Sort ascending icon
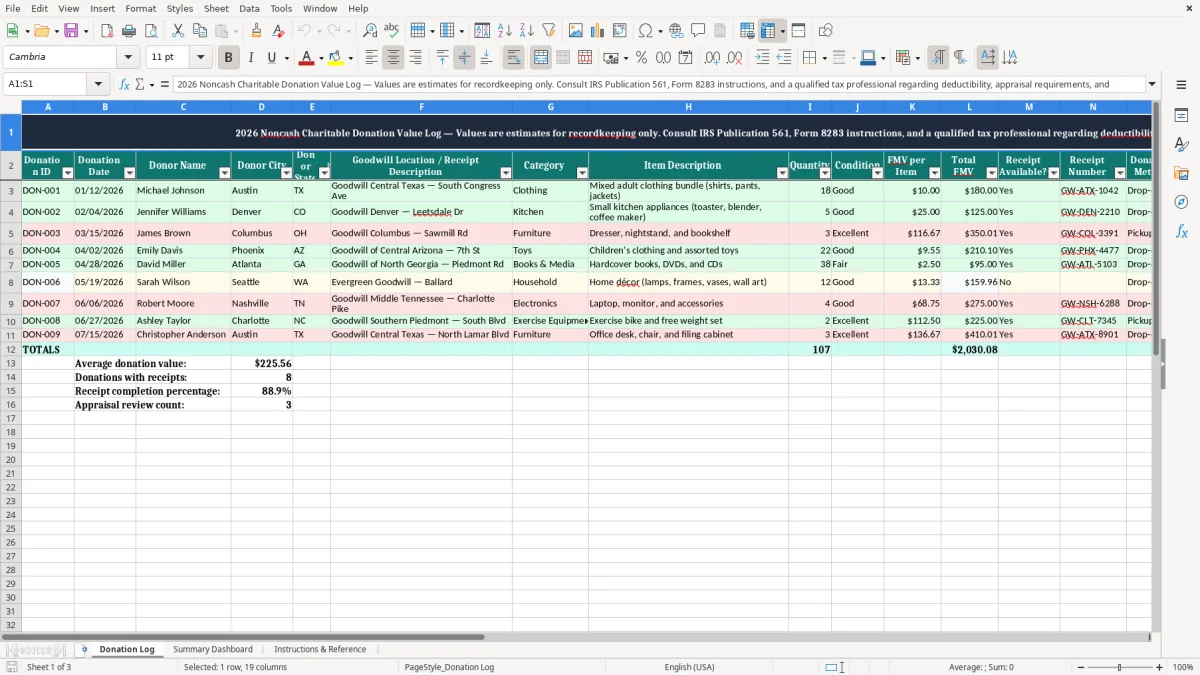 (505, 31)
